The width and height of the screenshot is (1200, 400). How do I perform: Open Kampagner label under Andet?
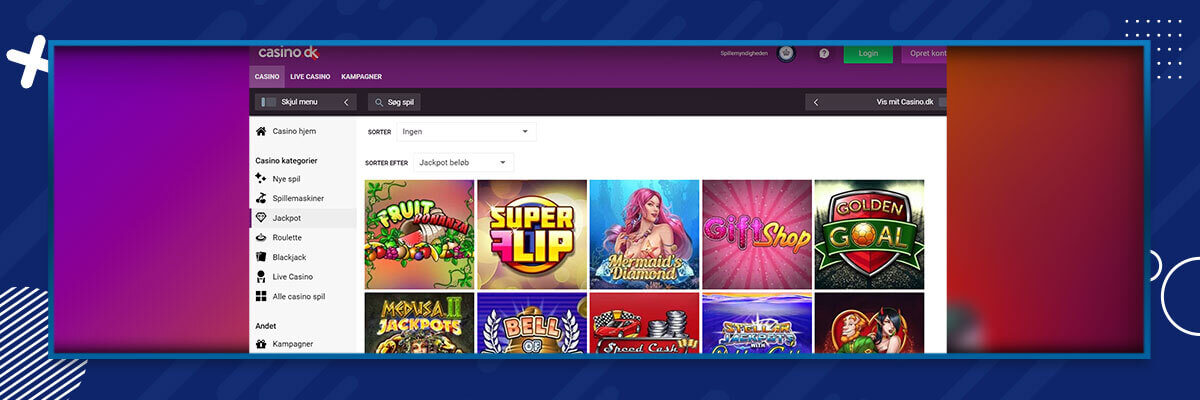[x=293, y=344]
